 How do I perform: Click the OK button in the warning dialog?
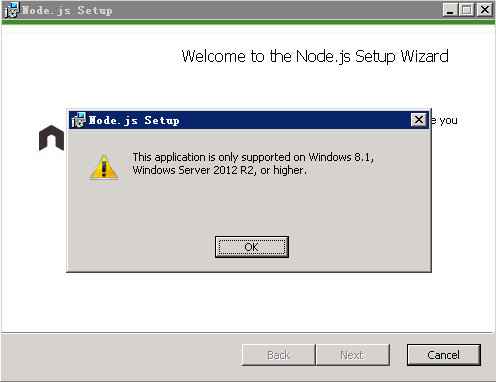point(252,247)
